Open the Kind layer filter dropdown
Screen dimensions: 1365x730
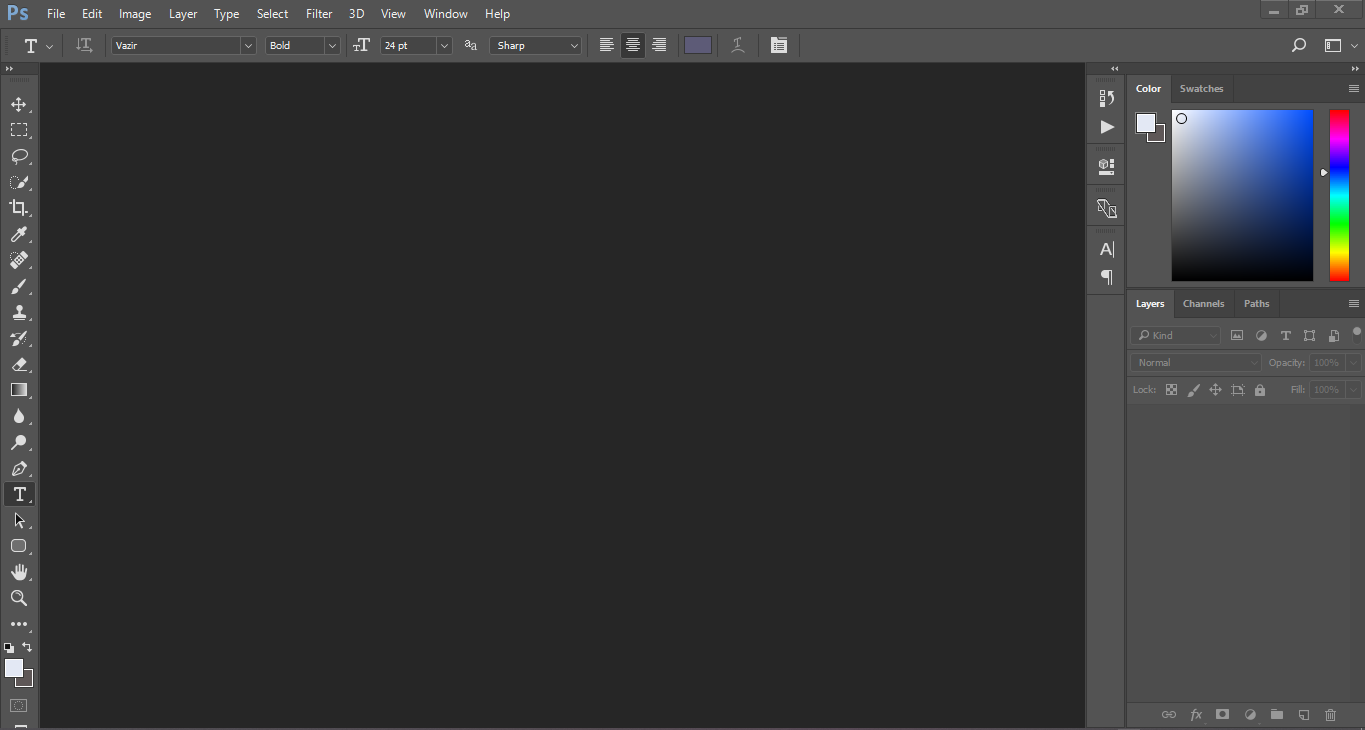1176,336
